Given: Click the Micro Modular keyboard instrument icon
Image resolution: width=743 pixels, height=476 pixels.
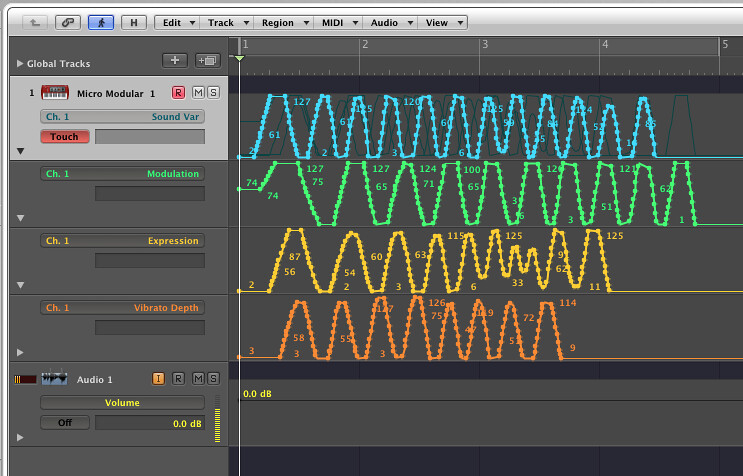Looking at the screenshot, I should pos(55,93).
